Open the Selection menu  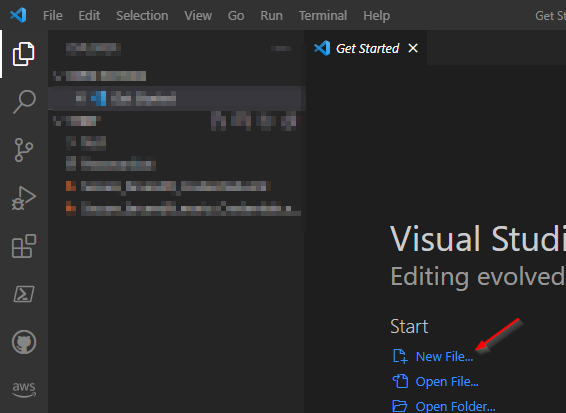[x=142, y=16]
